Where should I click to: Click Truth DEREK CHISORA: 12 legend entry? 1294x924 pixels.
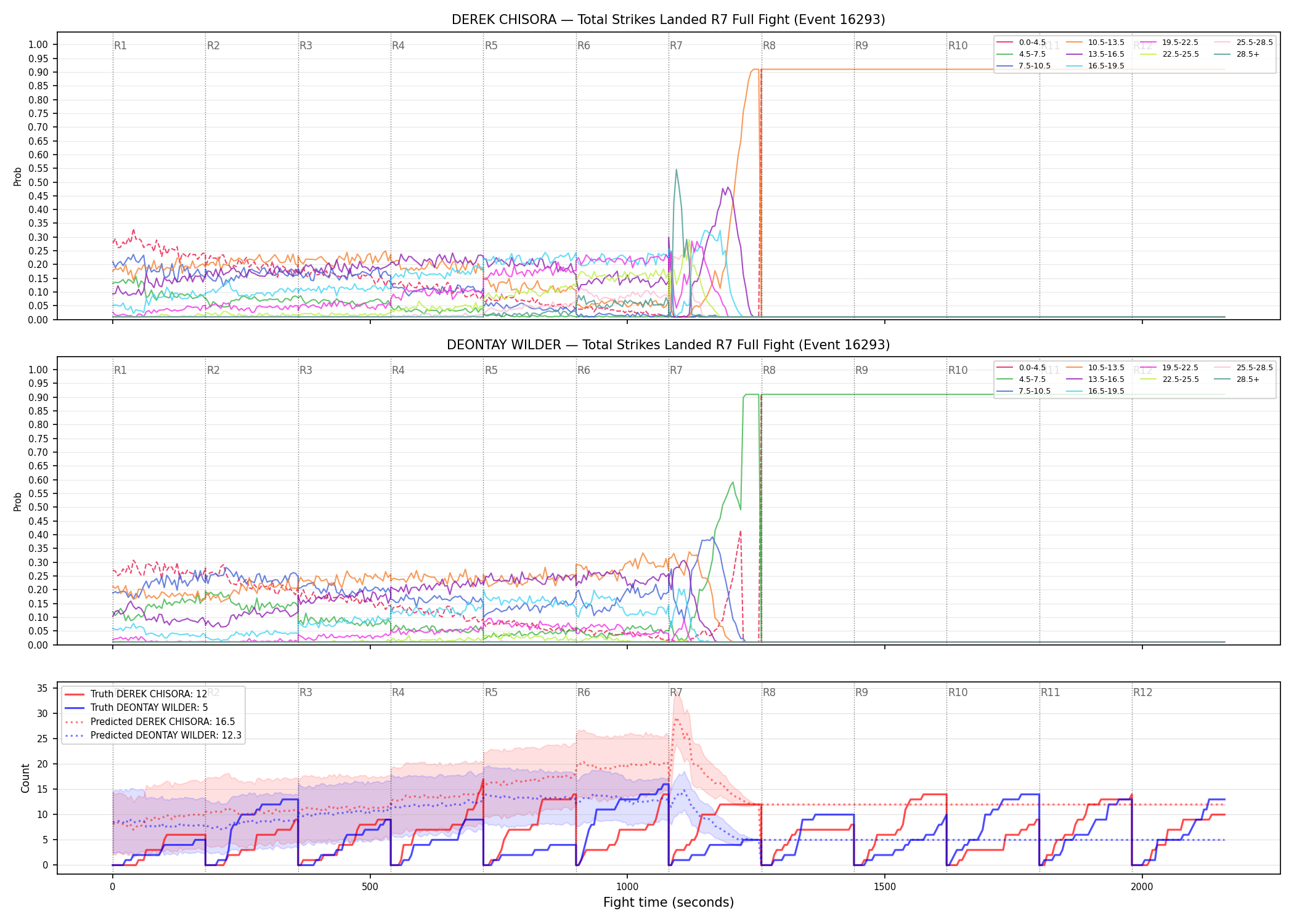click(x=136, y=694)
